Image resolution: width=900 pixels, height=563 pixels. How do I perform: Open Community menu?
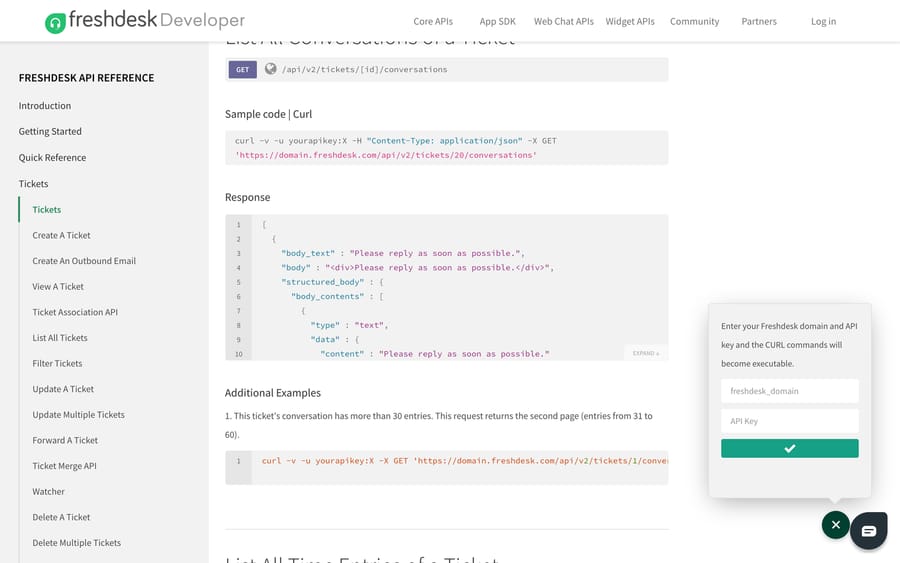coord(694,21)
